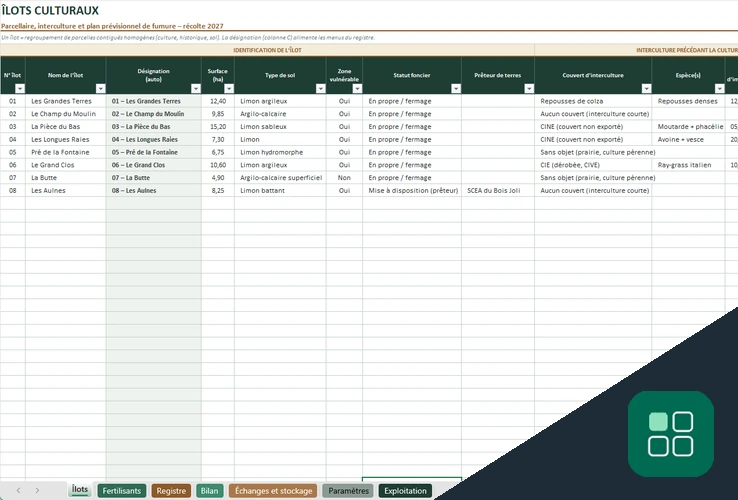This screenshot has height=500, width=738.
Task: Select soil type 'Limon sableux'
Action: click(281, 126)
